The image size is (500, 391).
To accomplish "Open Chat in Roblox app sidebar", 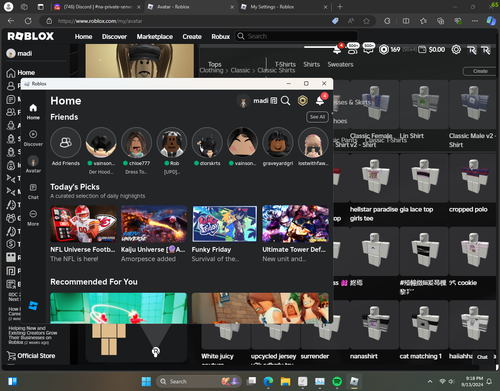I will click(33, 191).
